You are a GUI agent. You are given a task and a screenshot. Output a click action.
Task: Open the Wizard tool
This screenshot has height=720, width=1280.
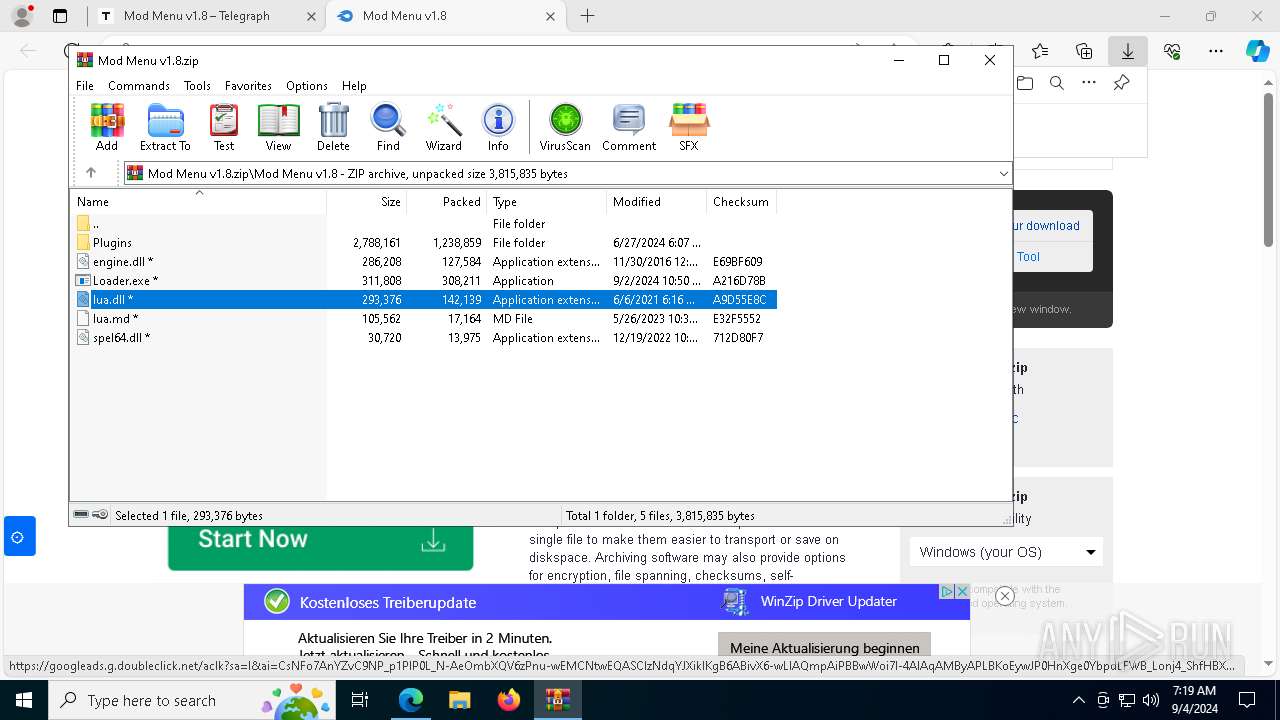coord(443,127)
